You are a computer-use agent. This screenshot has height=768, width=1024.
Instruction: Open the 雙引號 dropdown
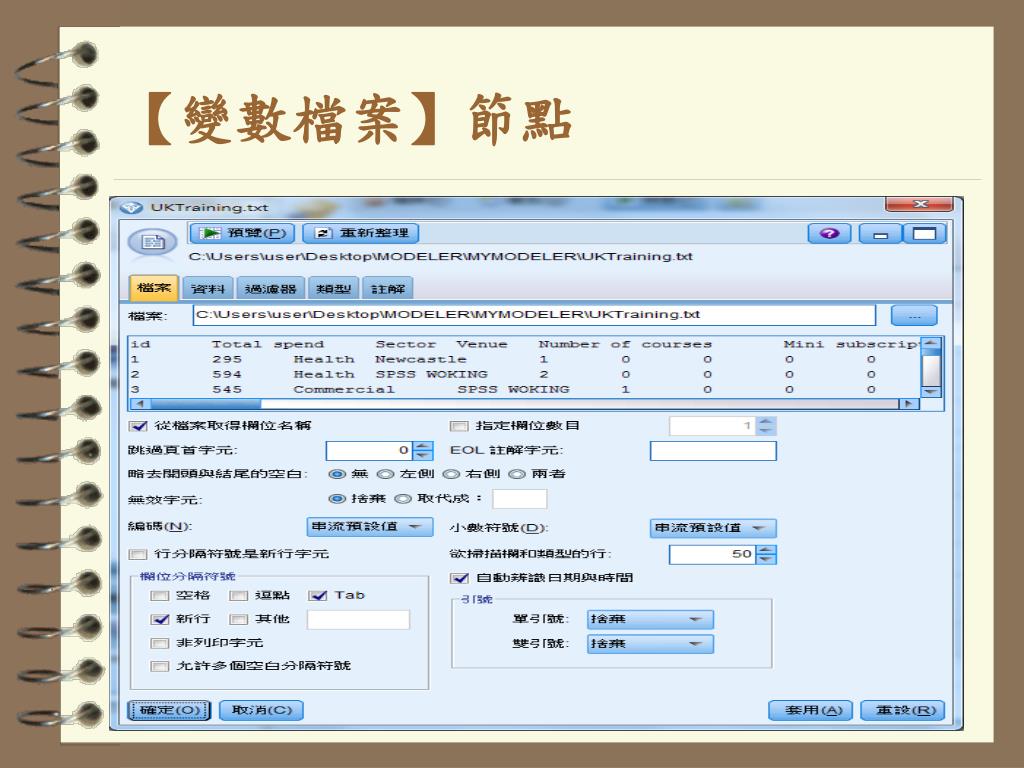650,644
